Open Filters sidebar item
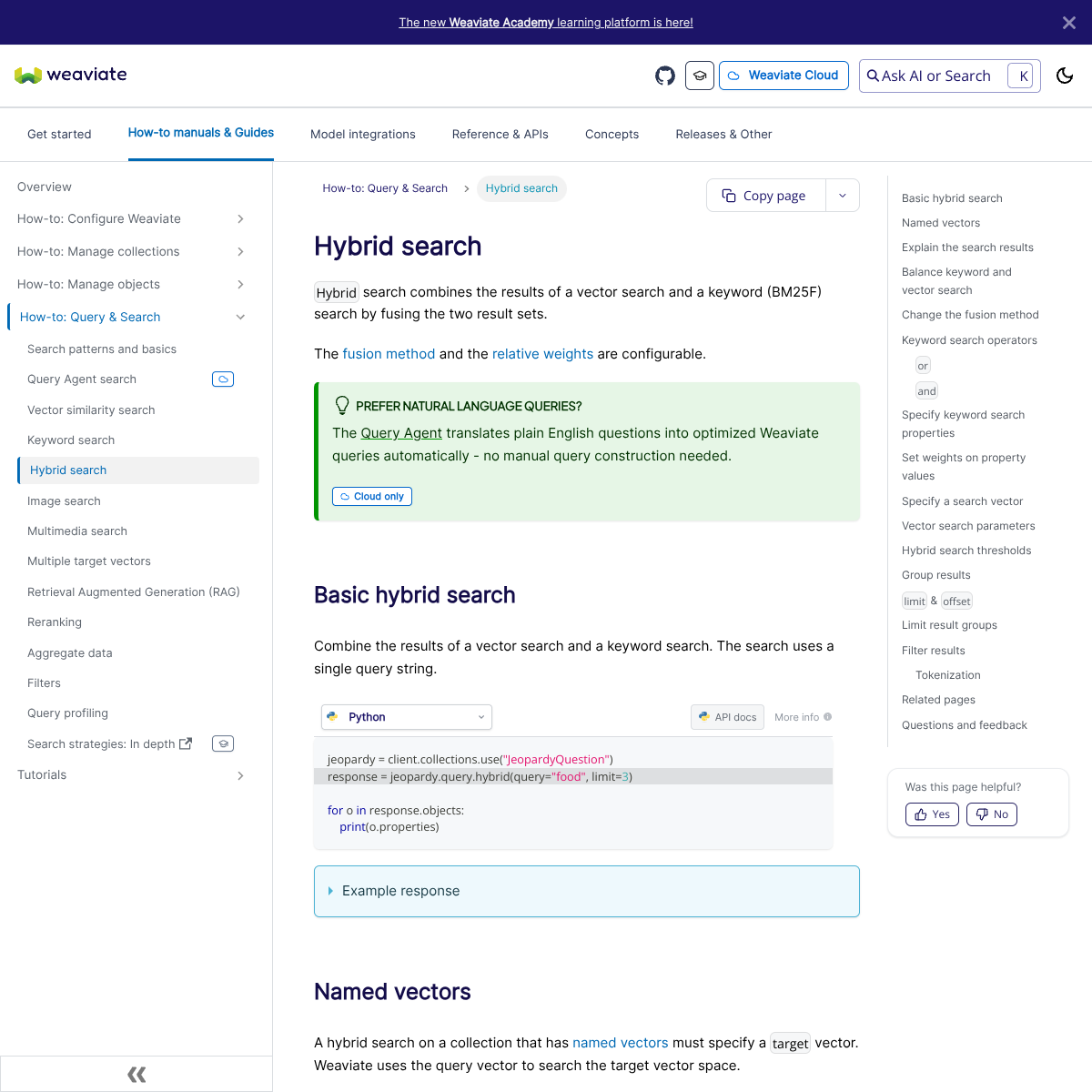1092x1092 pixels. (x=44, y=683)
